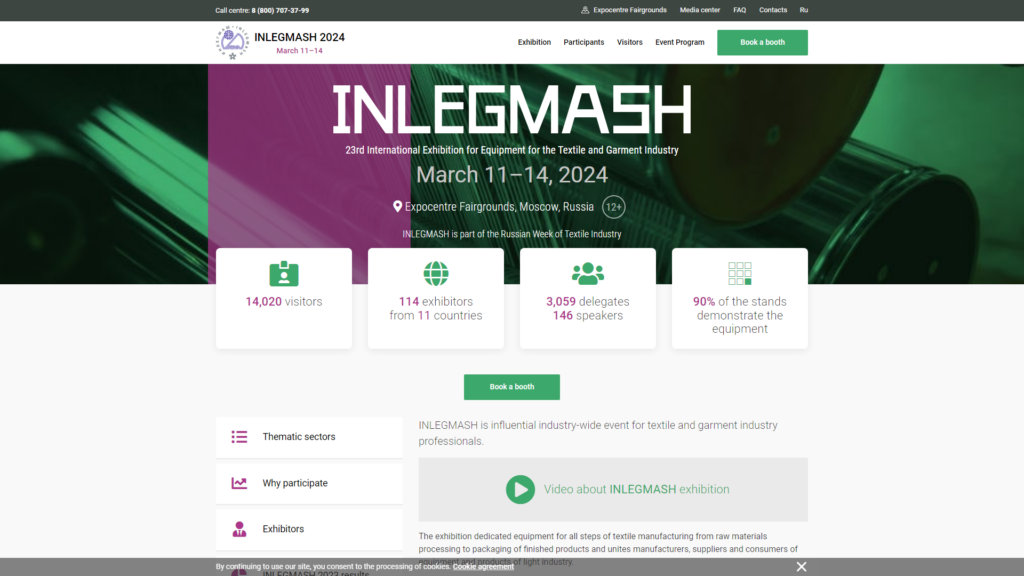Click the Russian Week of Textile Industry line

point(512,234)
